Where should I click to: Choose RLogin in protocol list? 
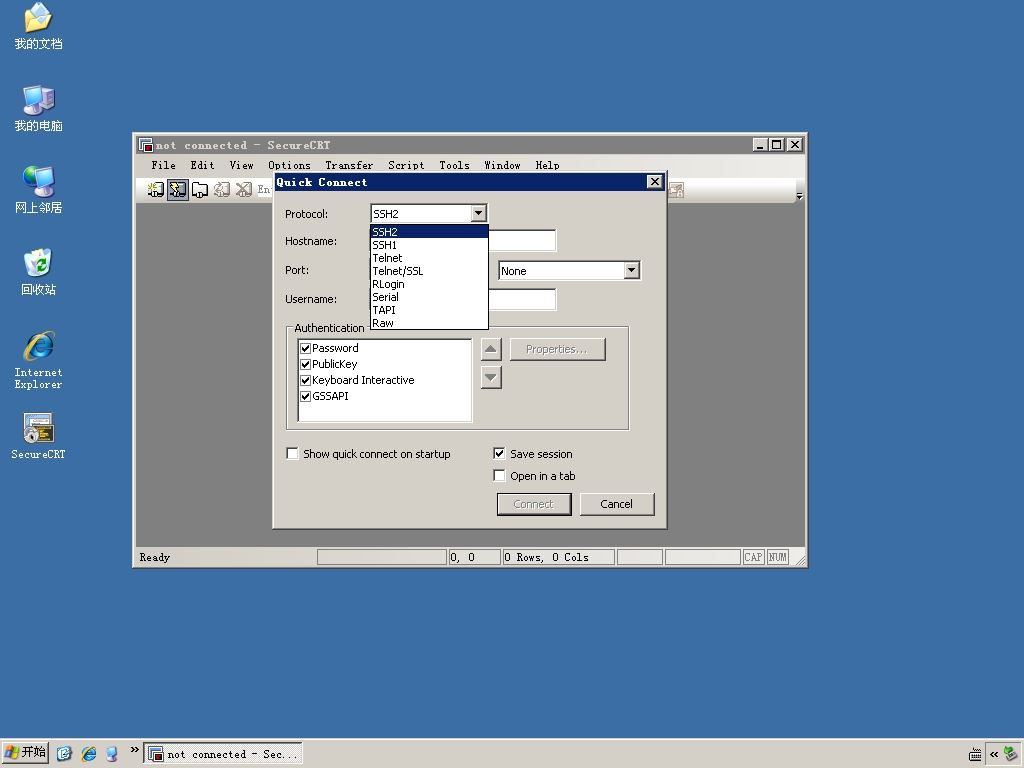coord(429,284)
